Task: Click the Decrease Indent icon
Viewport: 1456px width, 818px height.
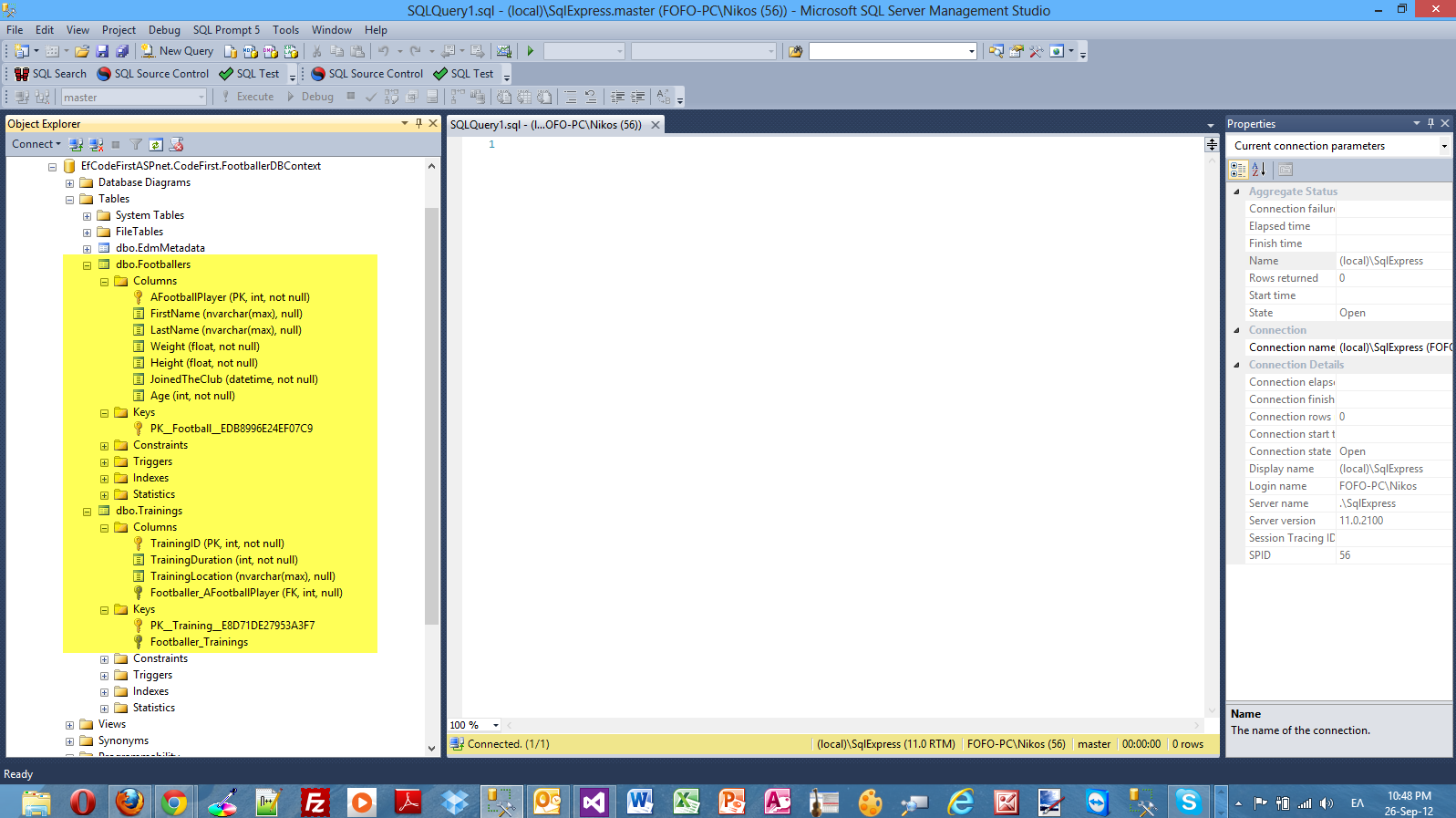Action: pos(617,97)
